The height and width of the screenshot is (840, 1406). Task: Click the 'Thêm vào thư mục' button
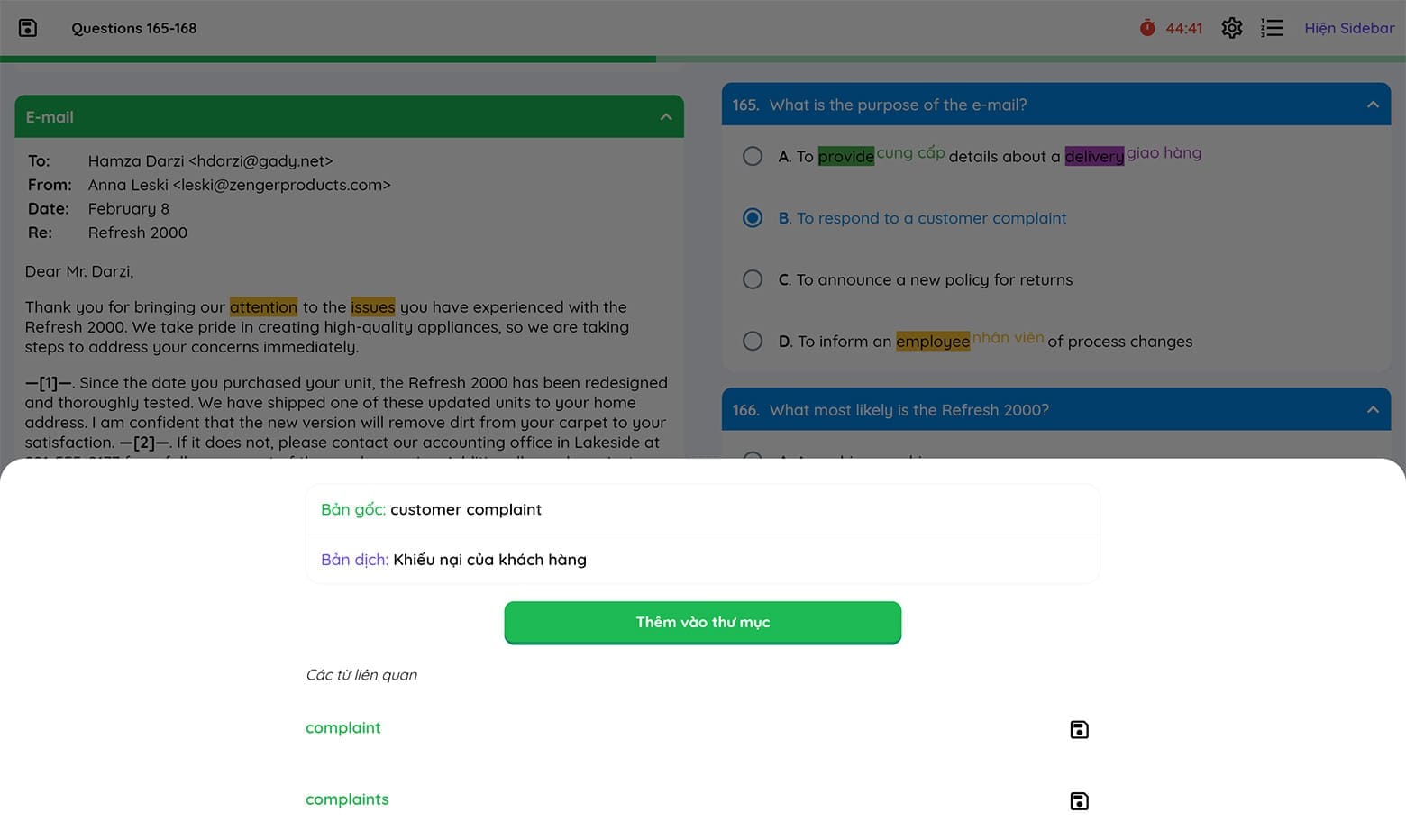tap(702, 622)
